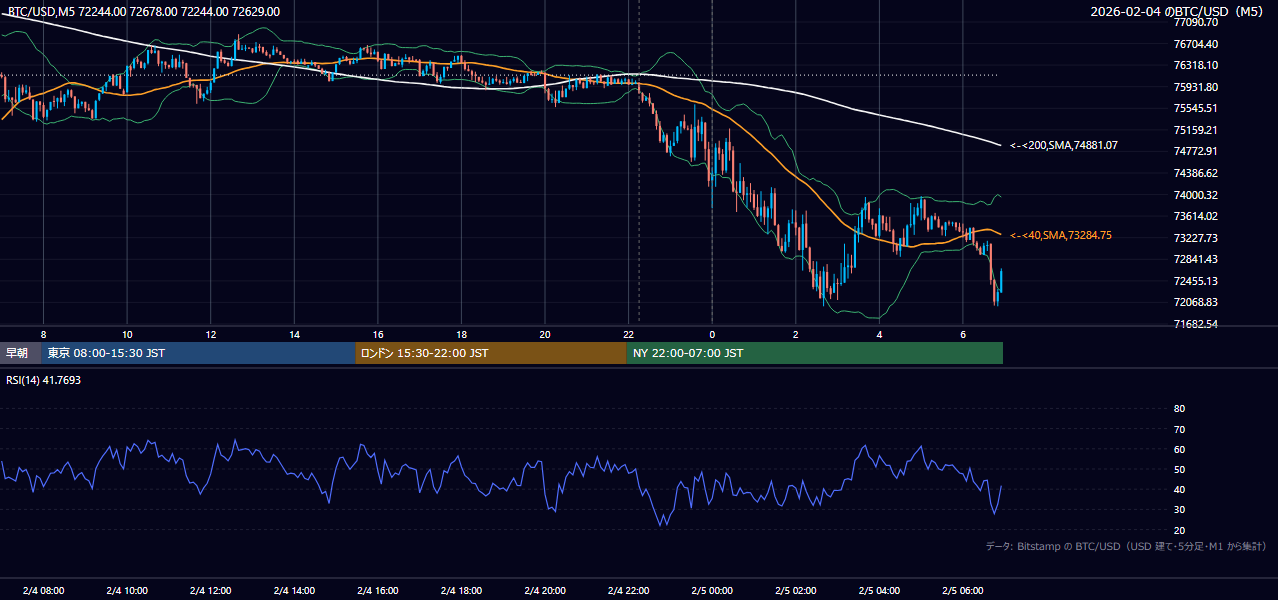Viewport: 1278px width, 600px height.
Task: Click the 73227.73 price axis label
Action: point(1196,238)
